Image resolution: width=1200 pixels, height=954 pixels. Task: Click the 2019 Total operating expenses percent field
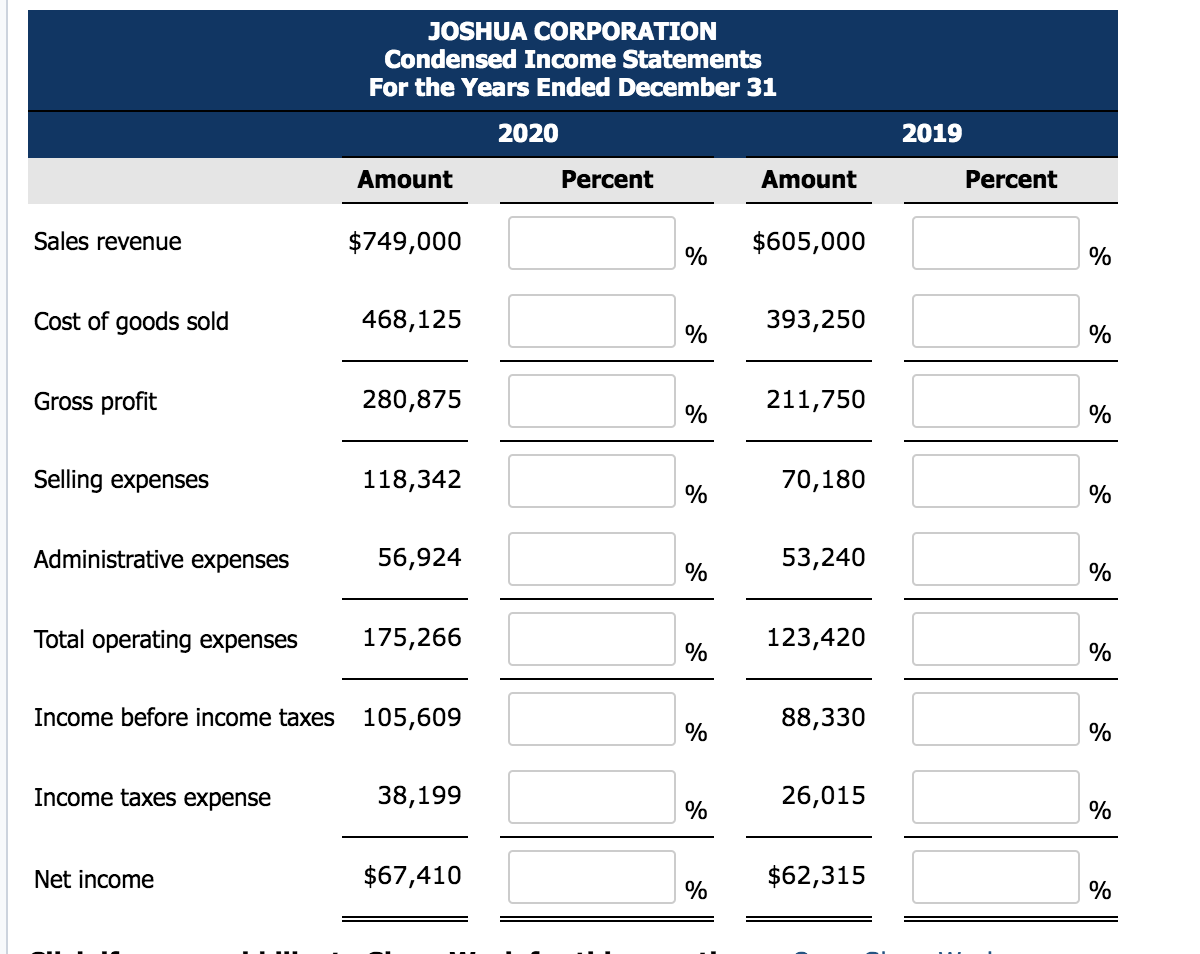(x=995, y=639)
